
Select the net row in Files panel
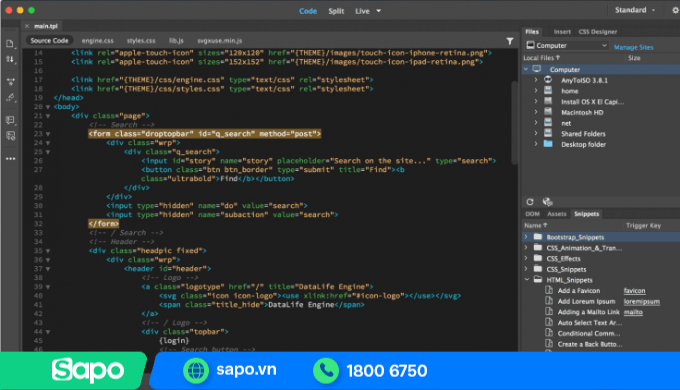click(601, 123)
